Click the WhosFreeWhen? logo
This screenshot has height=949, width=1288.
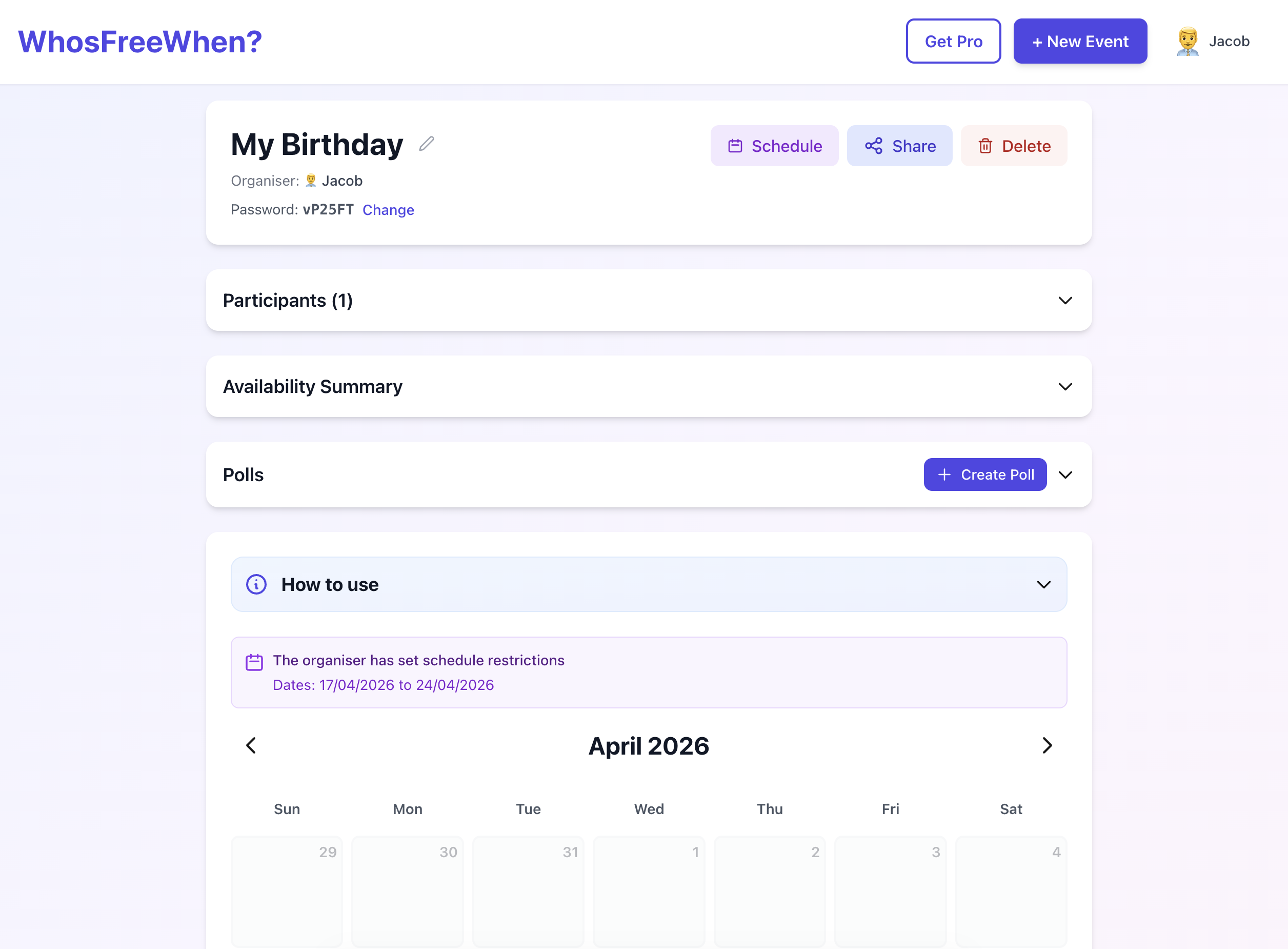(140, 42)
